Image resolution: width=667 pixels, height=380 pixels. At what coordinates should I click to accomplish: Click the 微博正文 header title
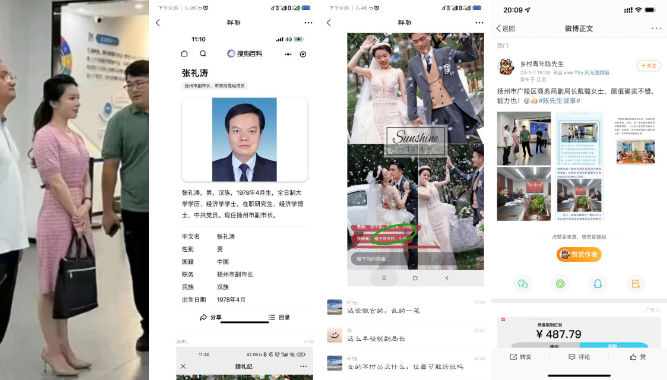tap(579, 29)
